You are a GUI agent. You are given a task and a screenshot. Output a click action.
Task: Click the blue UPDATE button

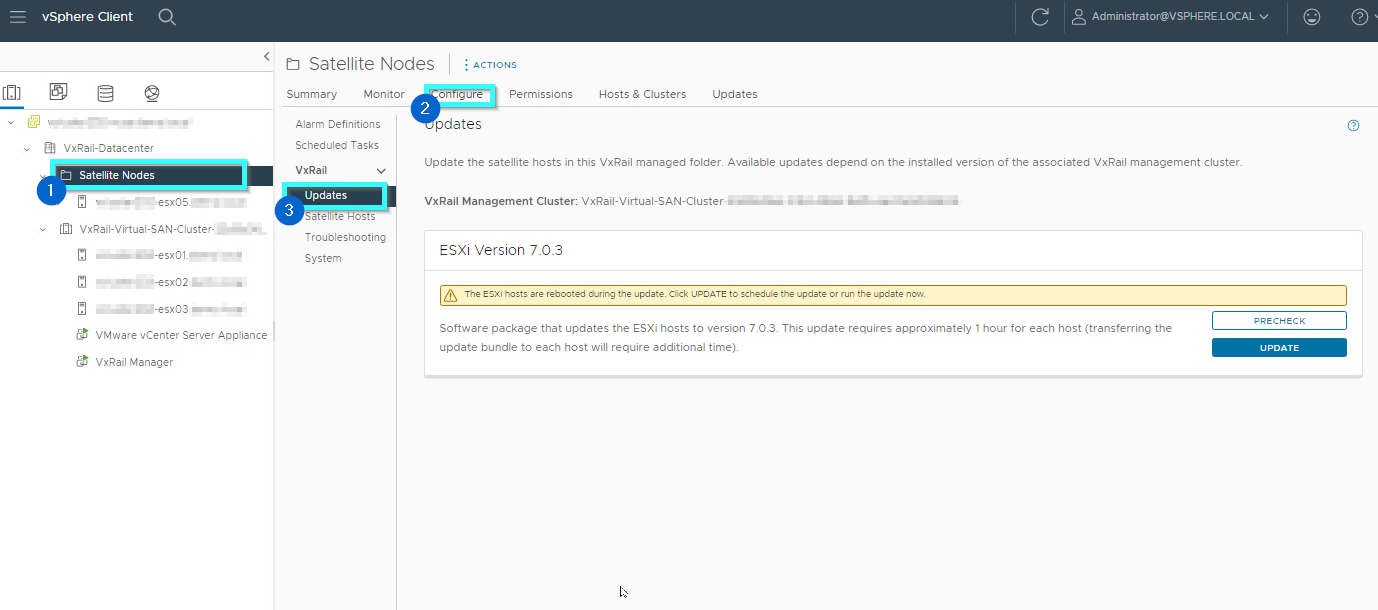1279,348
